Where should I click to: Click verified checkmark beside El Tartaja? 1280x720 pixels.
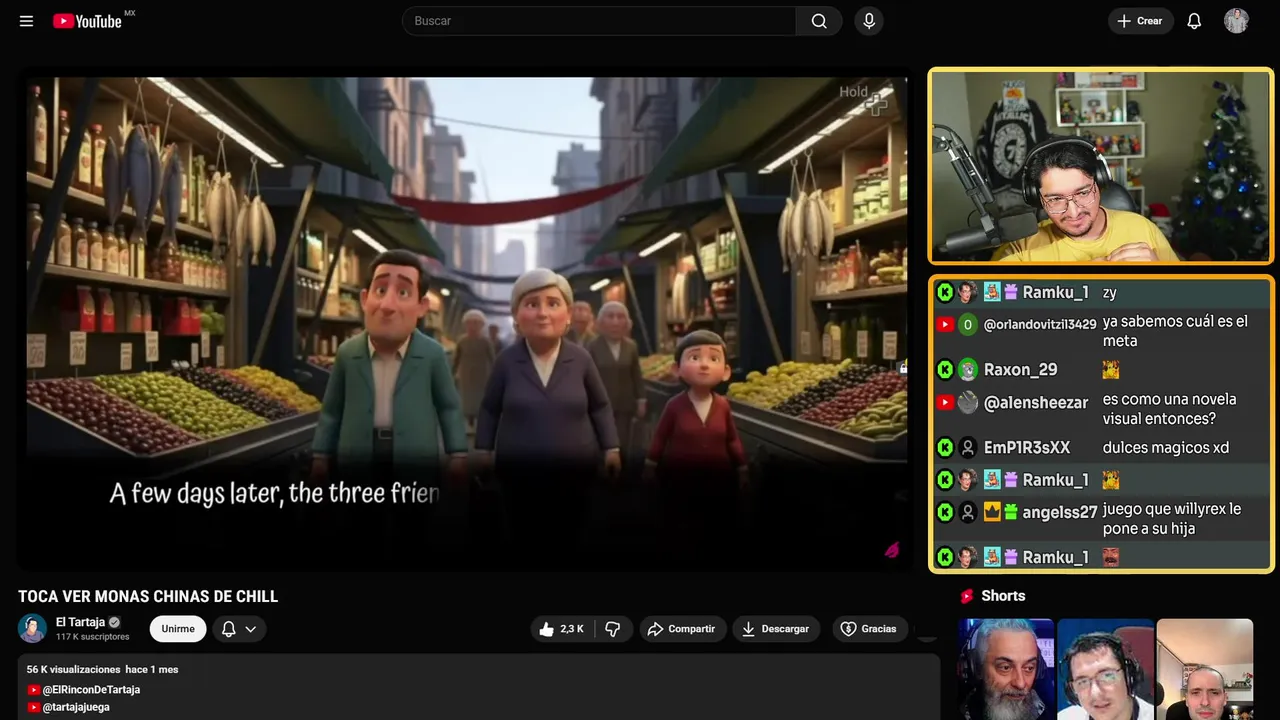point(114,622)
